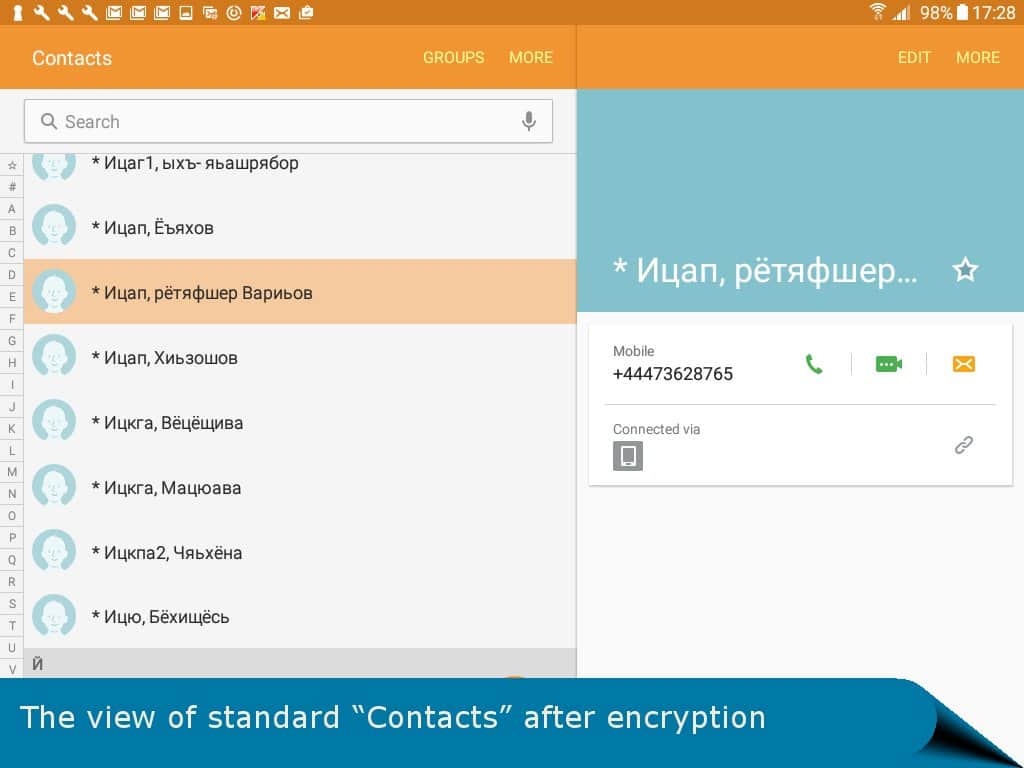Open the MORE menu in the detail pane

pos(977,58)
